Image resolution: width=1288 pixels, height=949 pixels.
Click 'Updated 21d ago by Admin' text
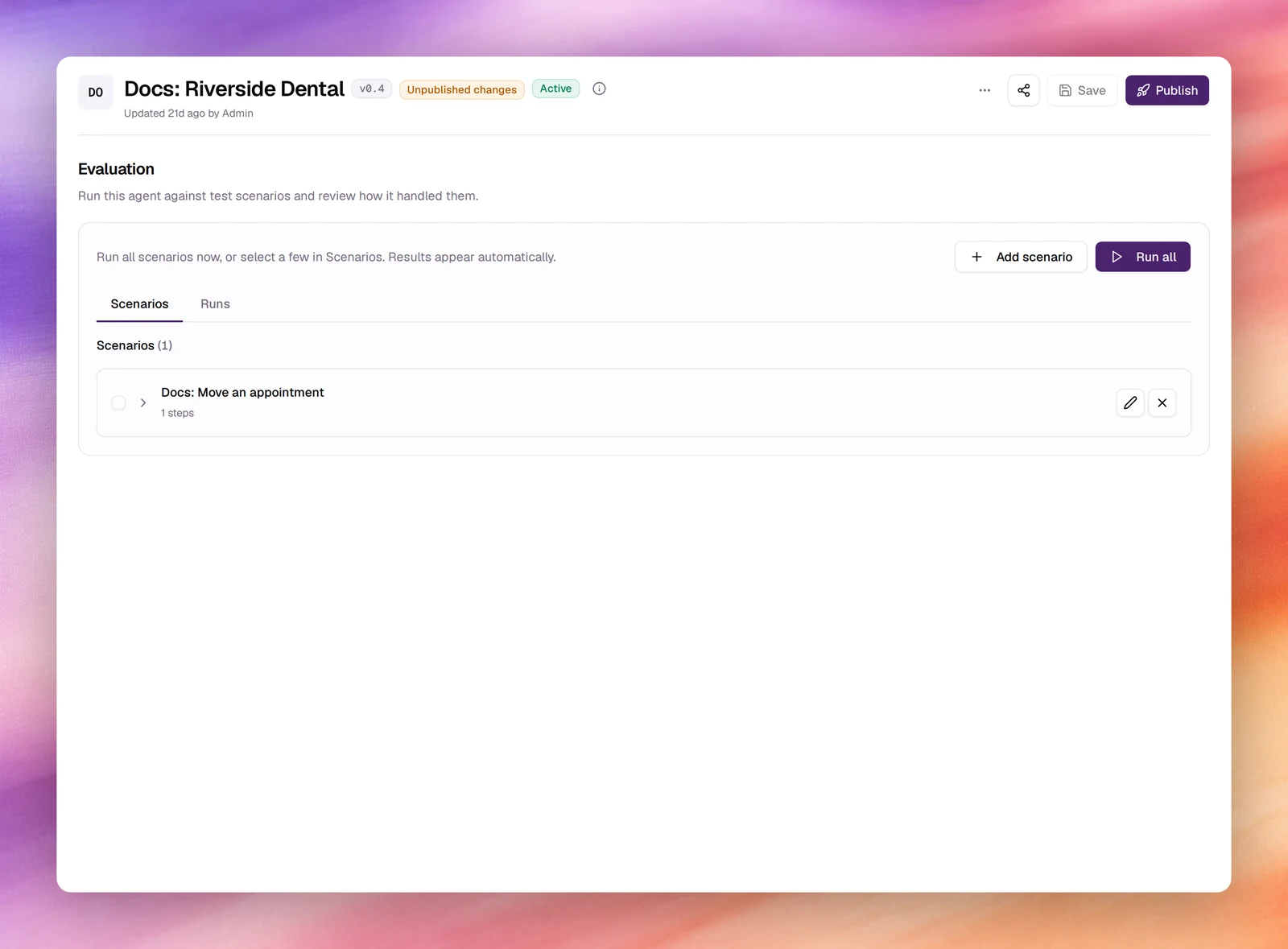188,113
